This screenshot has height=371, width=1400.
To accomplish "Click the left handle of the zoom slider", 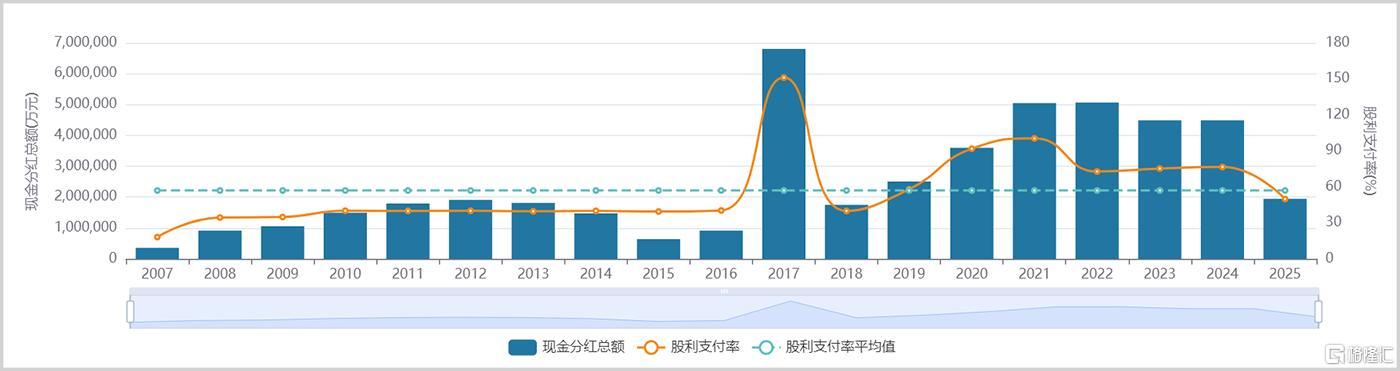I will [130, 311].
